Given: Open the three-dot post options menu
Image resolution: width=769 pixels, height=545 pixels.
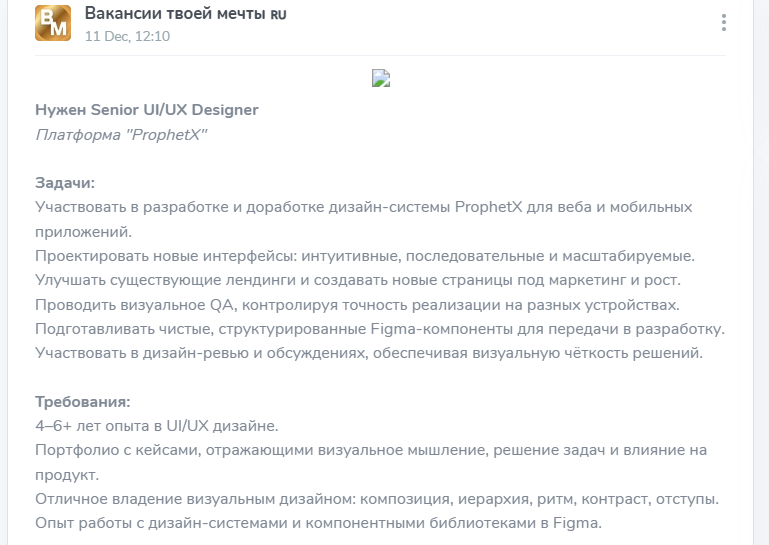Looking at the screenshot, I should 723,23.
